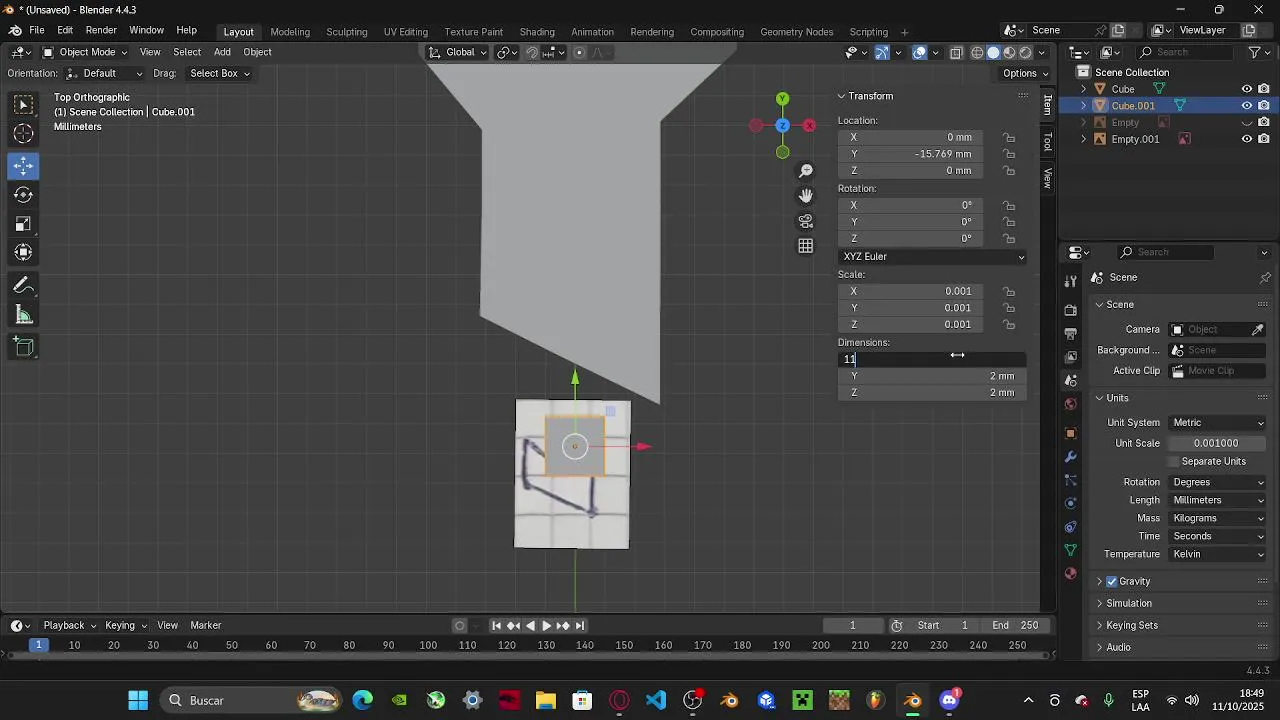Open the Playback popover in timeline
Image resolution: width=1280 pixels, height=720 pixels.
click(x=69, y=625)
